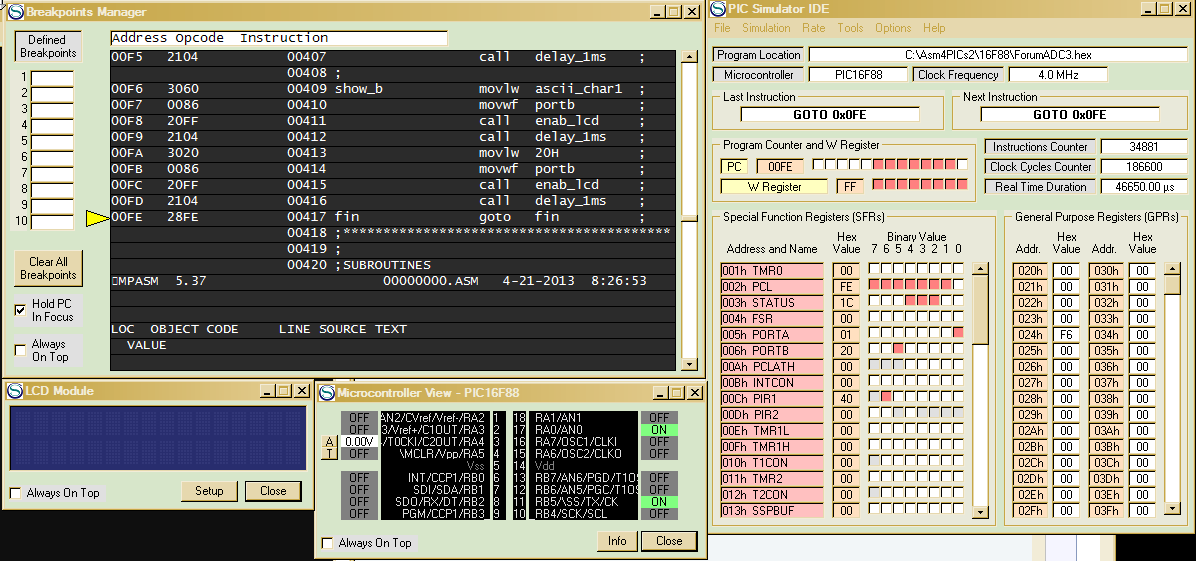Click the GPR 024h value F6
This screenshot has width=1196, height=561.
(1066, 334)
